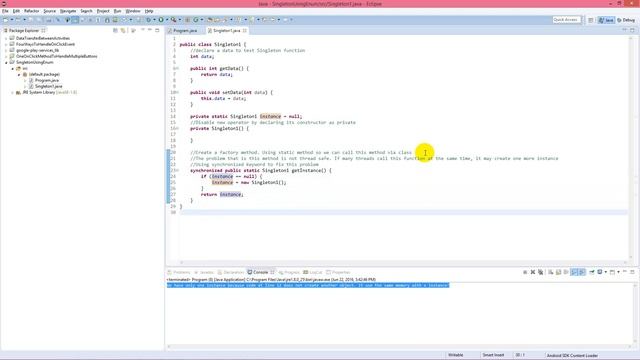Open the Run history dropdown arrow
The height and width of the screenshot is (360, 640).
pyautogui.click(x=167, y=20)
